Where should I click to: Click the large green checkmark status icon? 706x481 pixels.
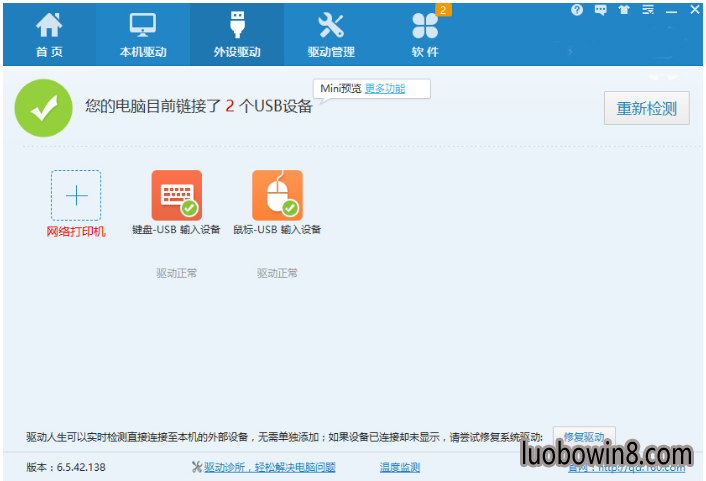(x=43, y=108)
